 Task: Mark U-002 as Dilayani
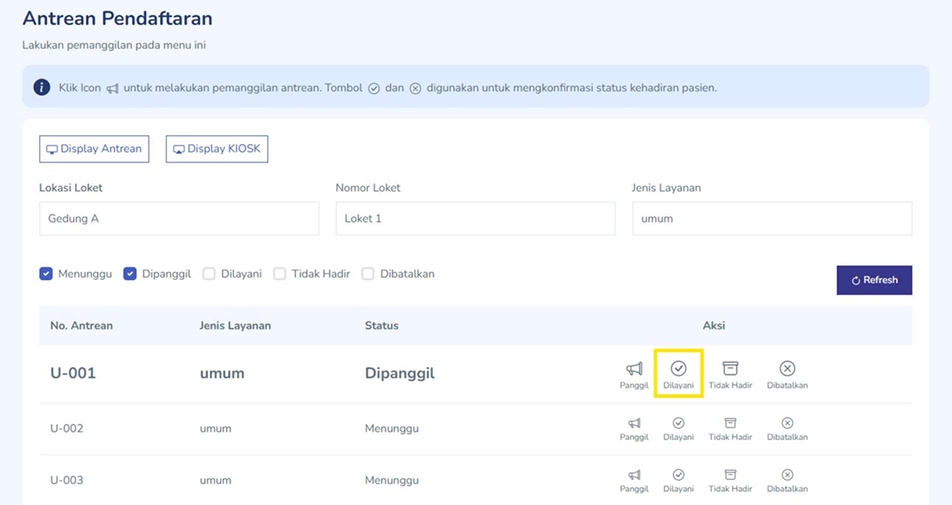pyautogui.click(x=678, y=423)
